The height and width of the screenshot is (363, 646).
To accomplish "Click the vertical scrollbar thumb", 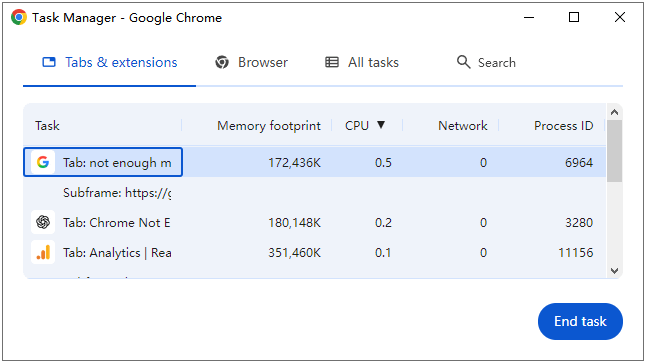I will (x=614, y=151).
